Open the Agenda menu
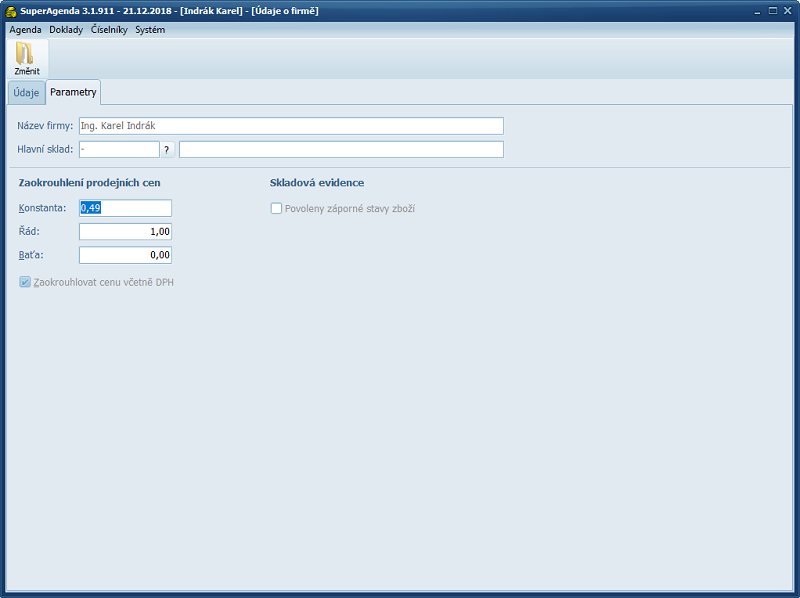Viewport: 800px width, 598px height. [25, 30]
